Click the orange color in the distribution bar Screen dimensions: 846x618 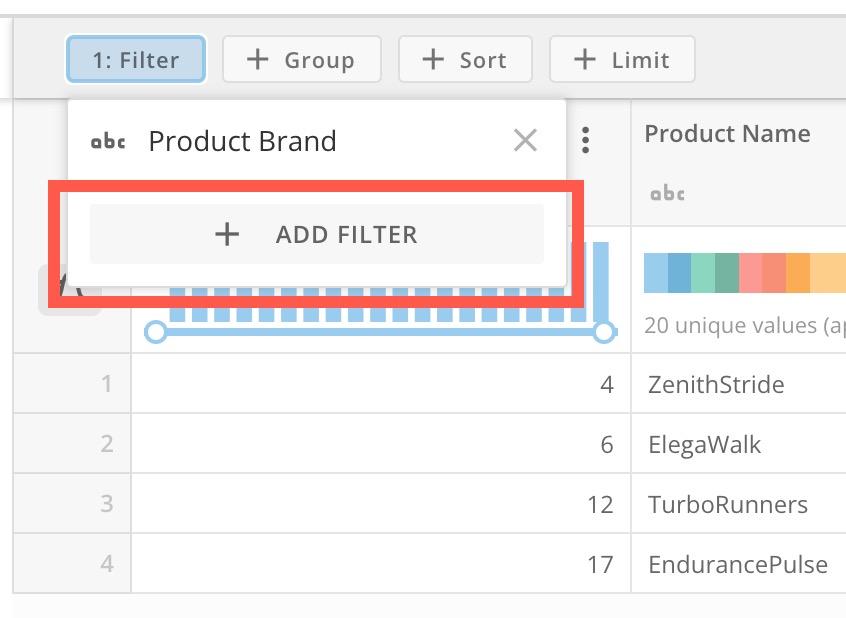[x=797, y=273]
